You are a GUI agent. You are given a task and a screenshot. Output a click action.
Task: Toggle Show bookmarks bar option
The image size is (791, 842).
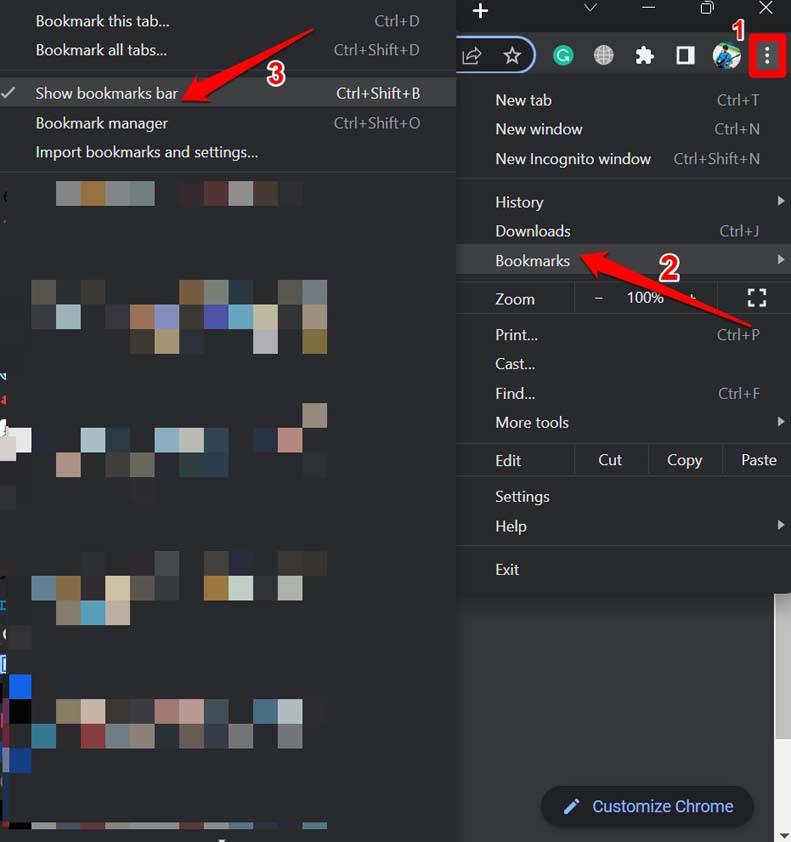pyautogui.click(x=107, y=93)
